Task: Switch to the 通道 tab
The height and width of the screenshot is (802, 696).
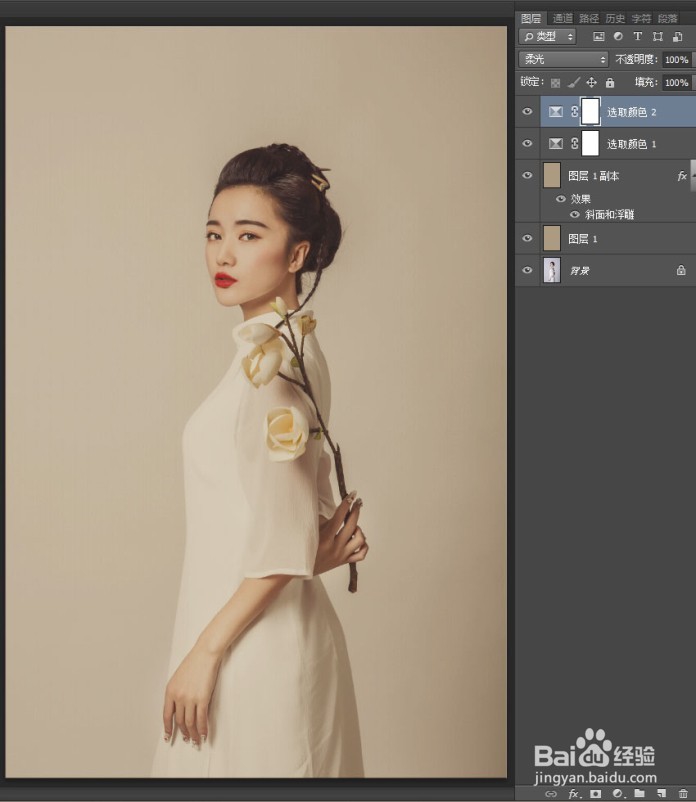Action: pos(563,18)
